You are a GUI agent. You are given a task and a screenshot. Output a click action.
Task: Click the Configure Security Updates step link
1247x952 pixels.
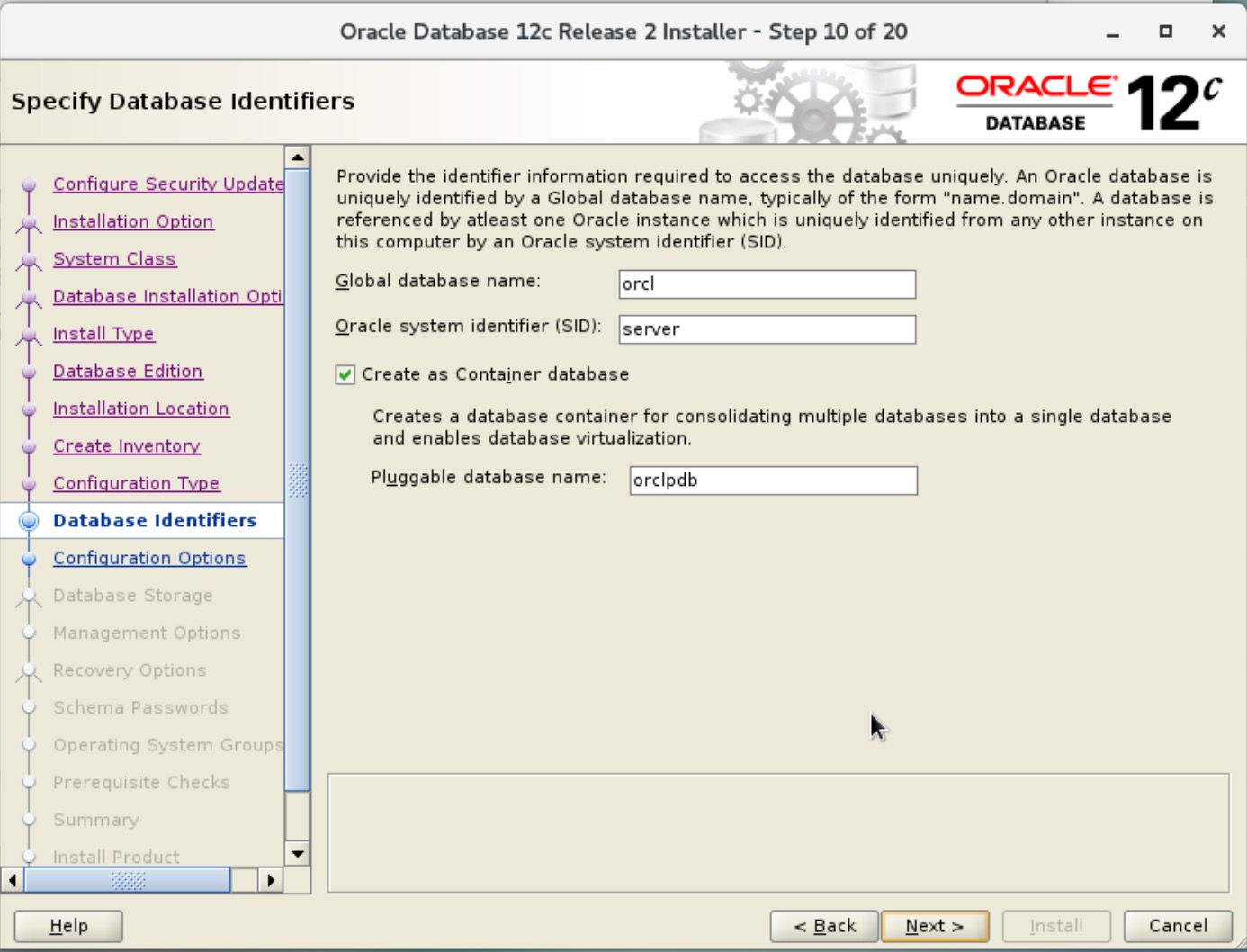(x=168, y=184)
